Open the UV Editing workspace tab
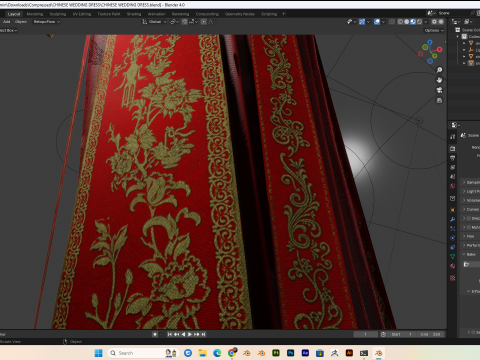480x360 pixels. pyautogui.click(x=82, y=14)
